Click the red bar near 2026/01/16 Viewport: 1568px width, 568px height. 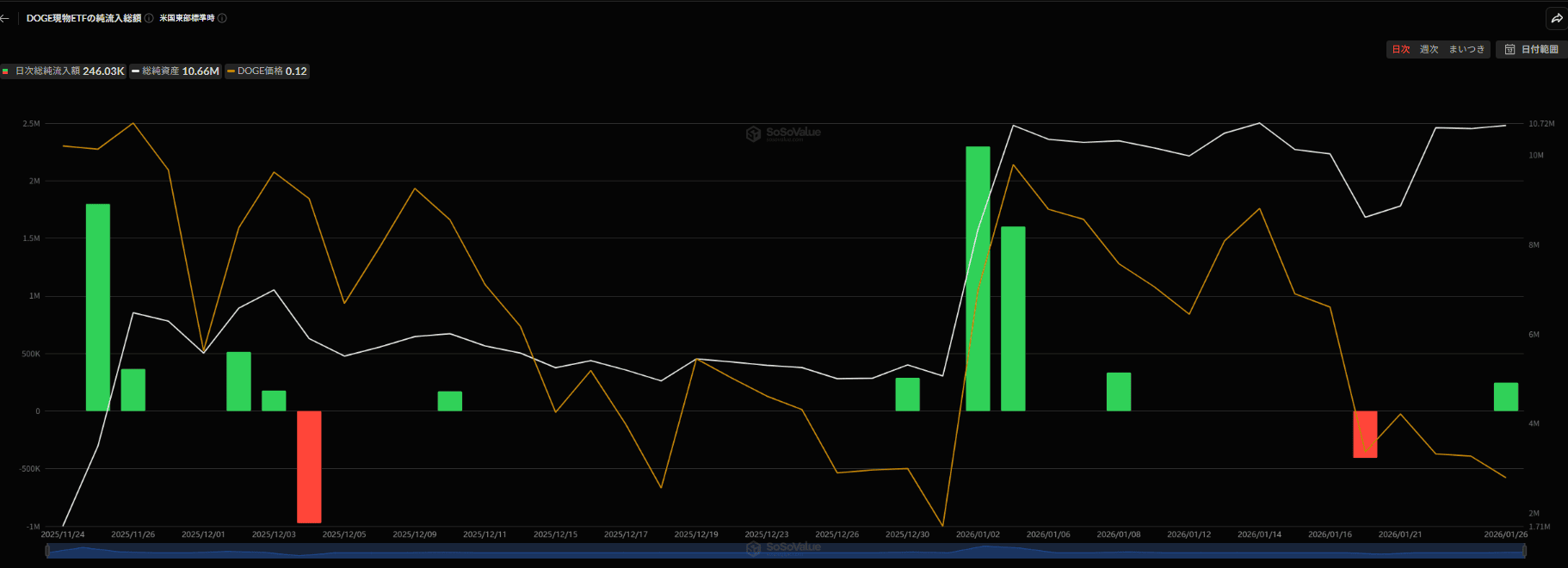pos(1365,434)
